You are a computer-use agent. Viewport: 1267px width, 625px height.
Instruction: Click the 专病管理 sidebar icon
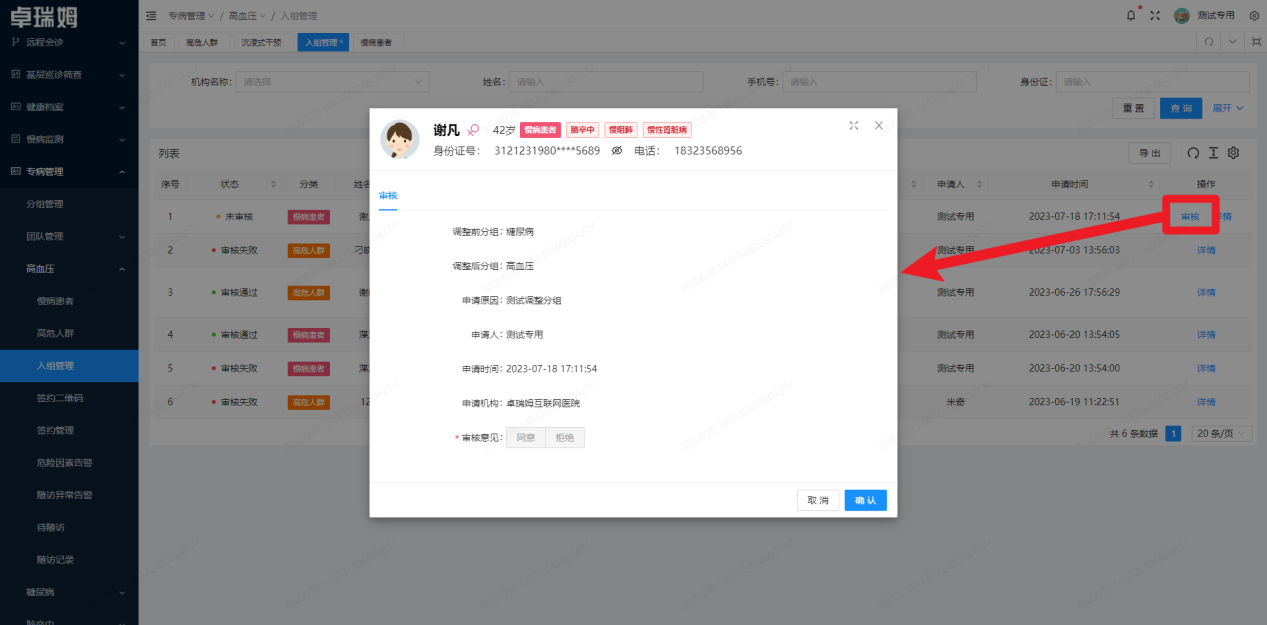tap(15, 171)
